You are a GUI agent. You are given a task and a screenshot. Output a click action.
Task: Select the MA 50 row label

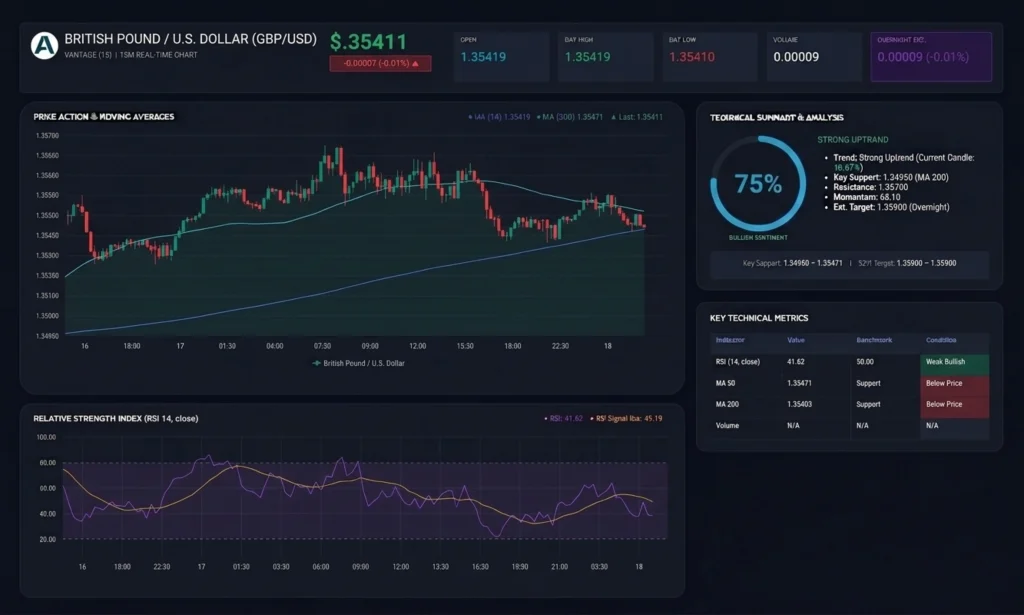click(x=726, y=383)
